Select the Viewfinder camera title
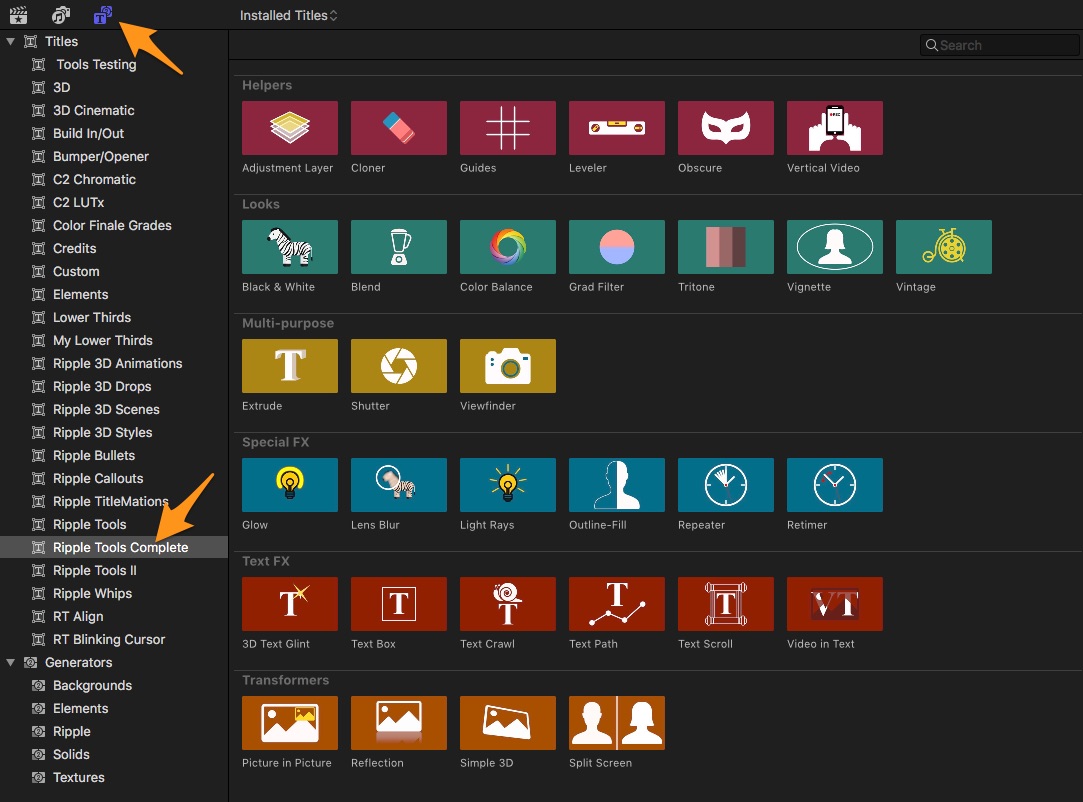 tap(508, 365)
